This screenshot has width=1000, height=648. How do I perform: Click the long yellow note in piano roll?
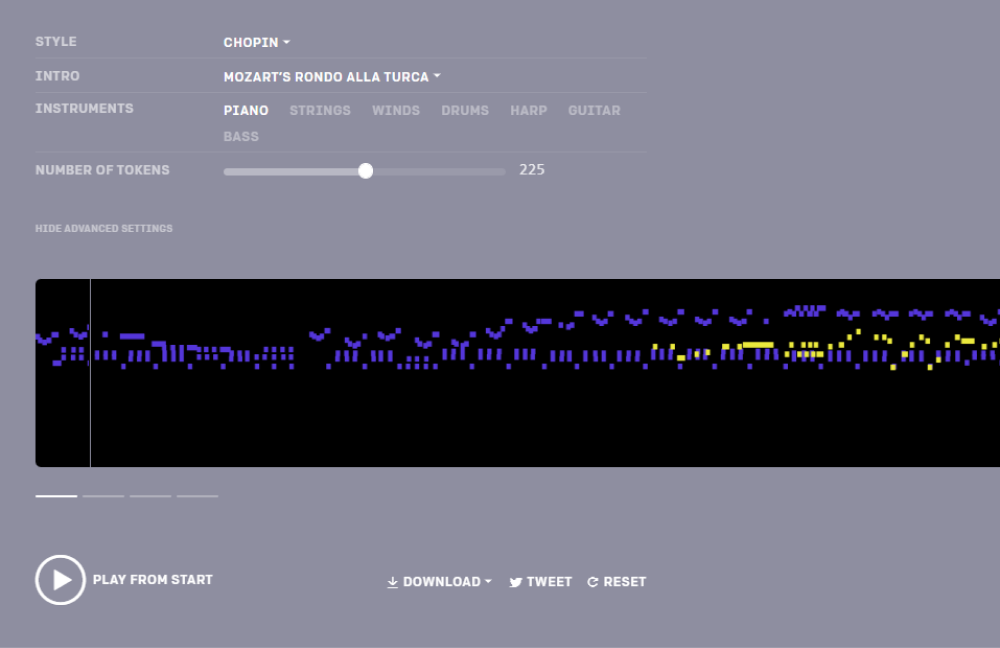(x=758, y=345)
